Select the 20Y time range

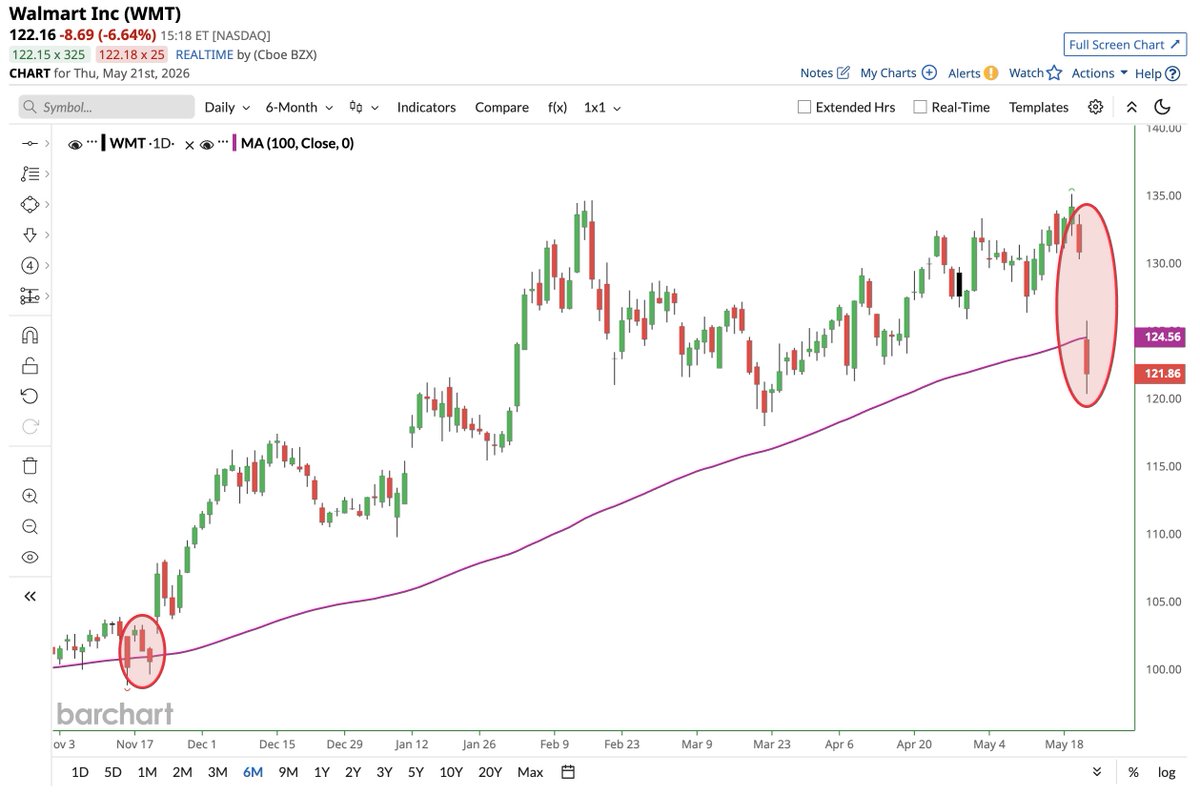[x=490, y=772]
